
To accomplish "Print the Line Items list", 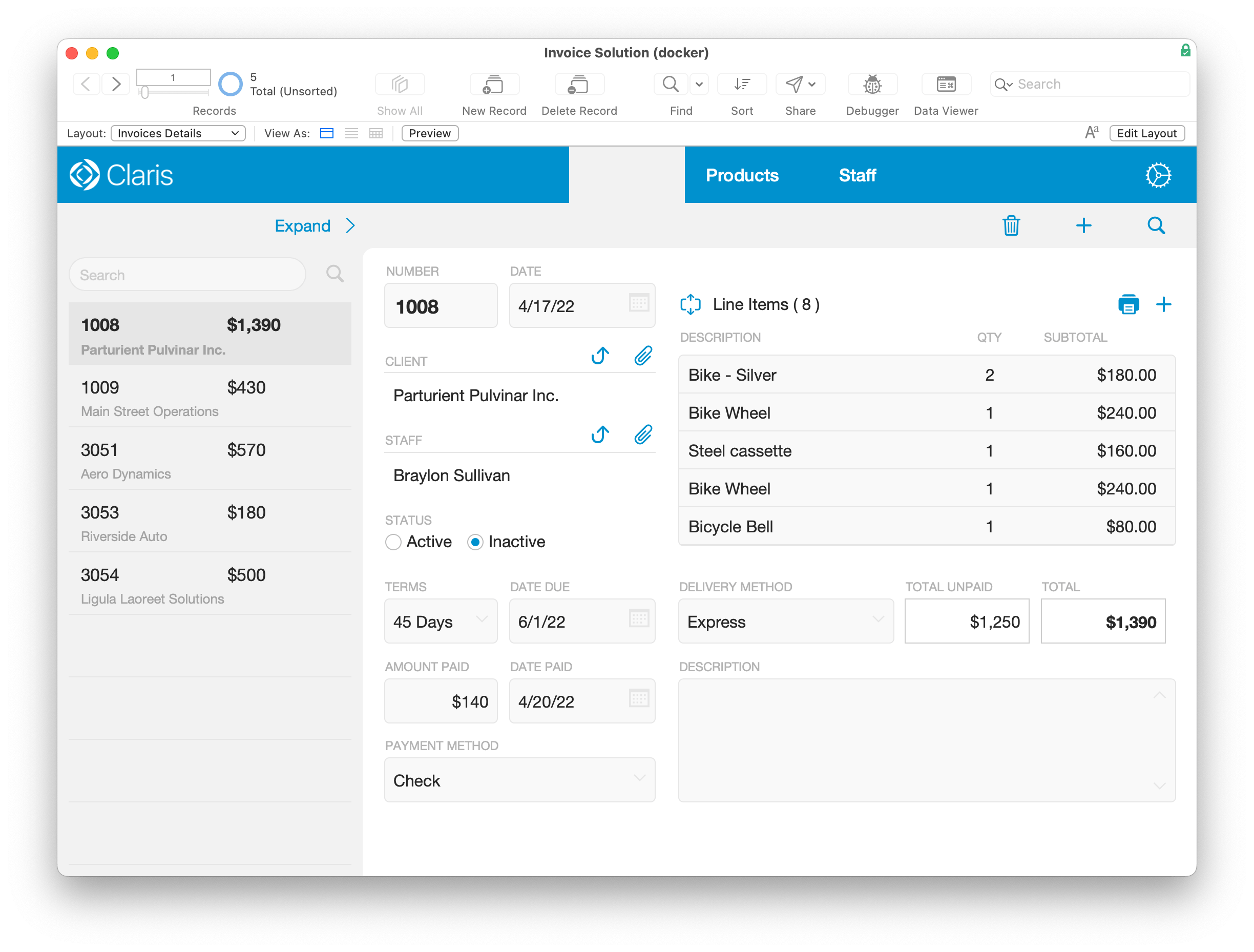I will [x=1128, y=304].
